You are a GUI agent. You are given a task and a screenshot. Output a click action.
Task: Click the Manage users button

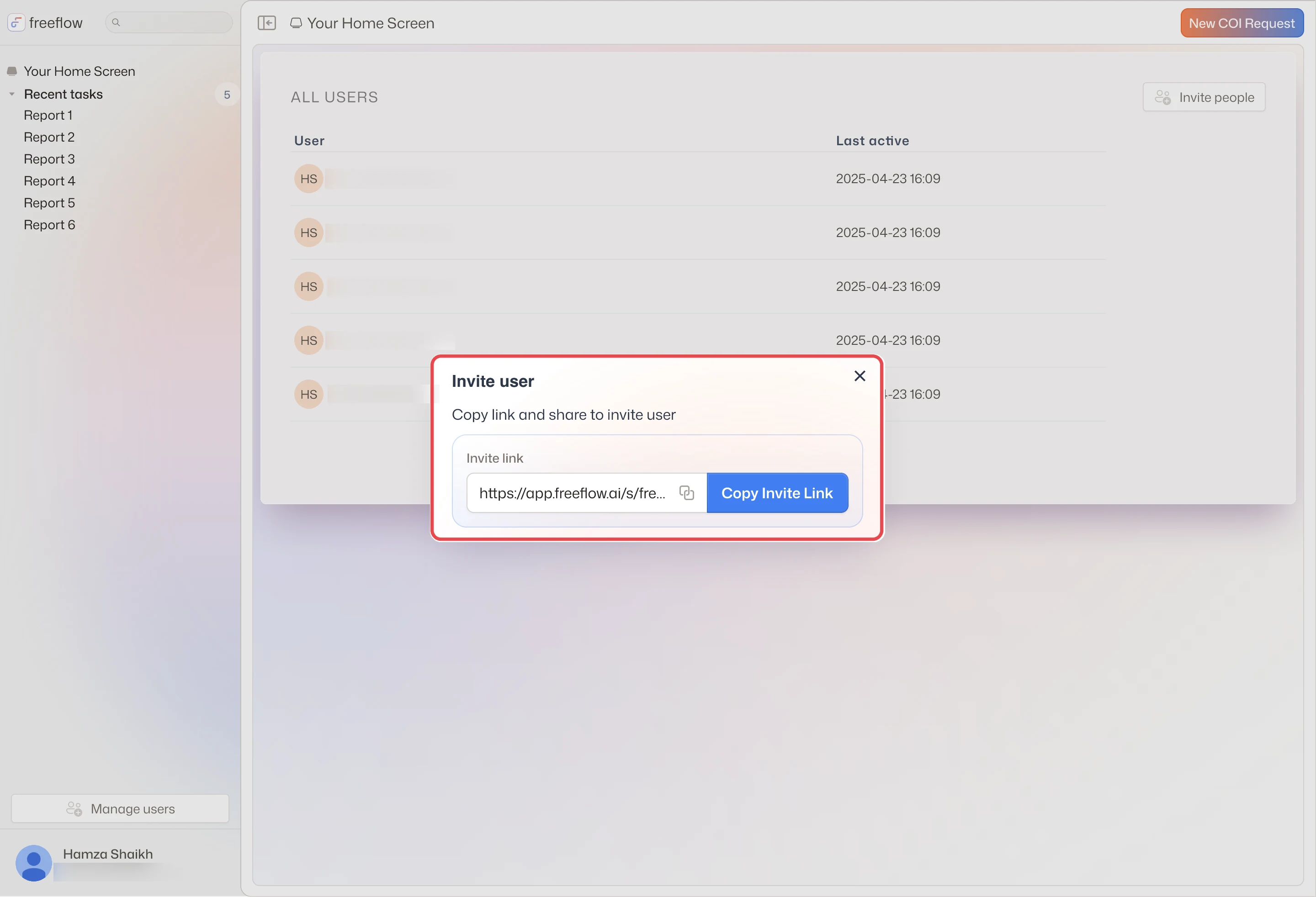(x=120, y=809)
